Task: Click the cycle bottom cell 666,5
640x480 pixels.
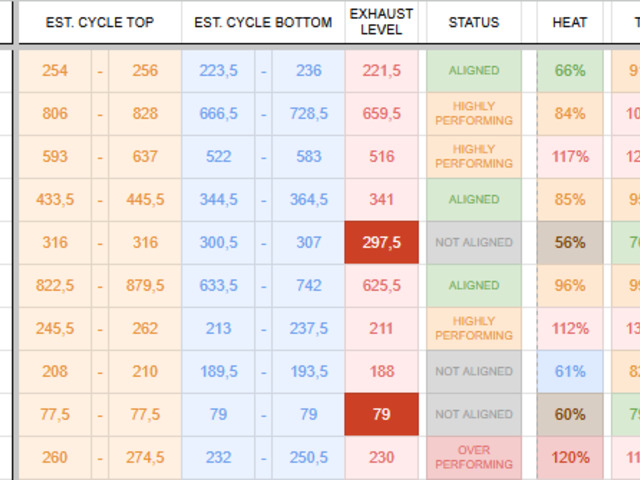Action: (218, 114)
